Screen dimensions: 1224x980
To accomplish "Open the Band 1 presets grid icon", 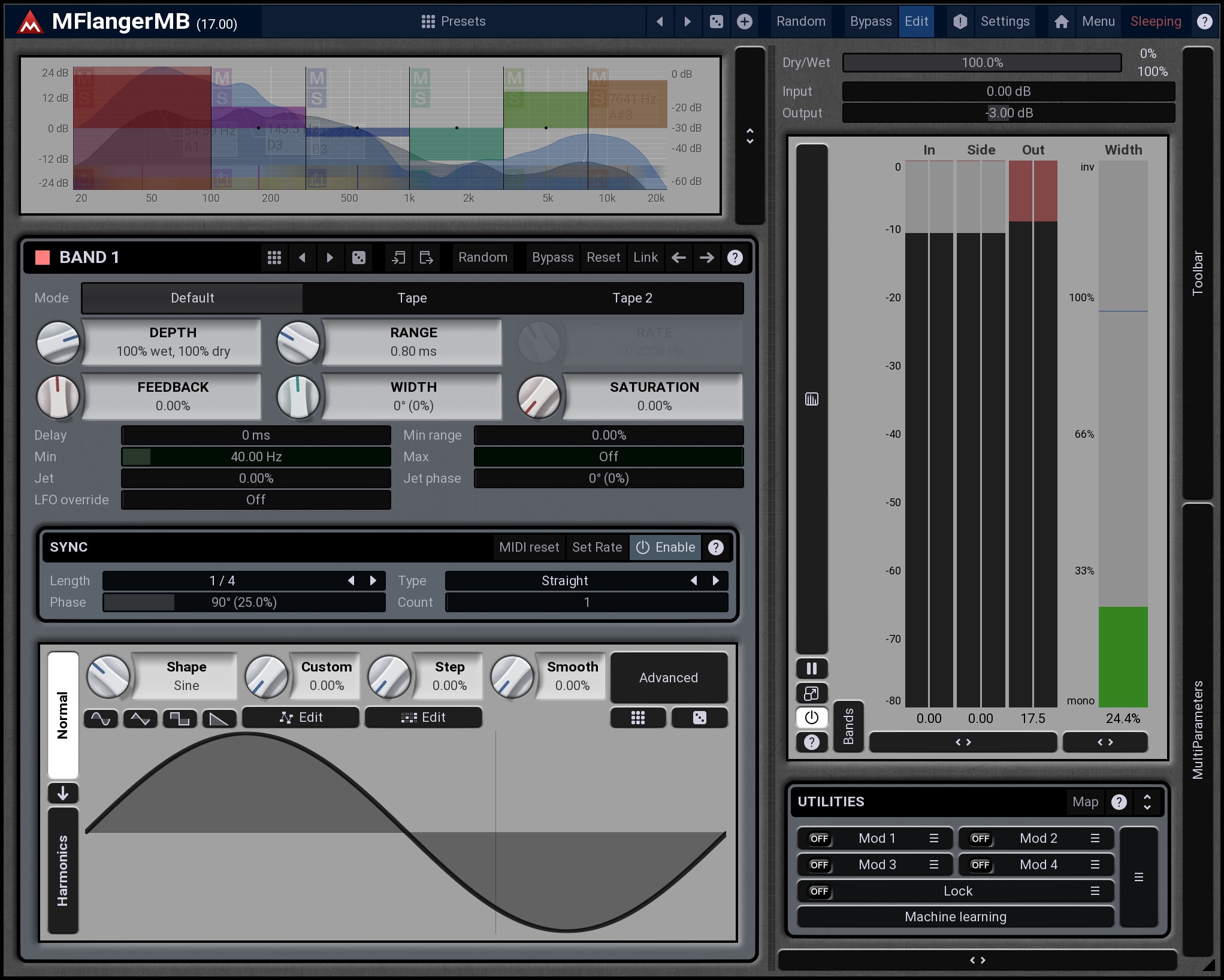I will pyautogui.click(x=274, y=258).
